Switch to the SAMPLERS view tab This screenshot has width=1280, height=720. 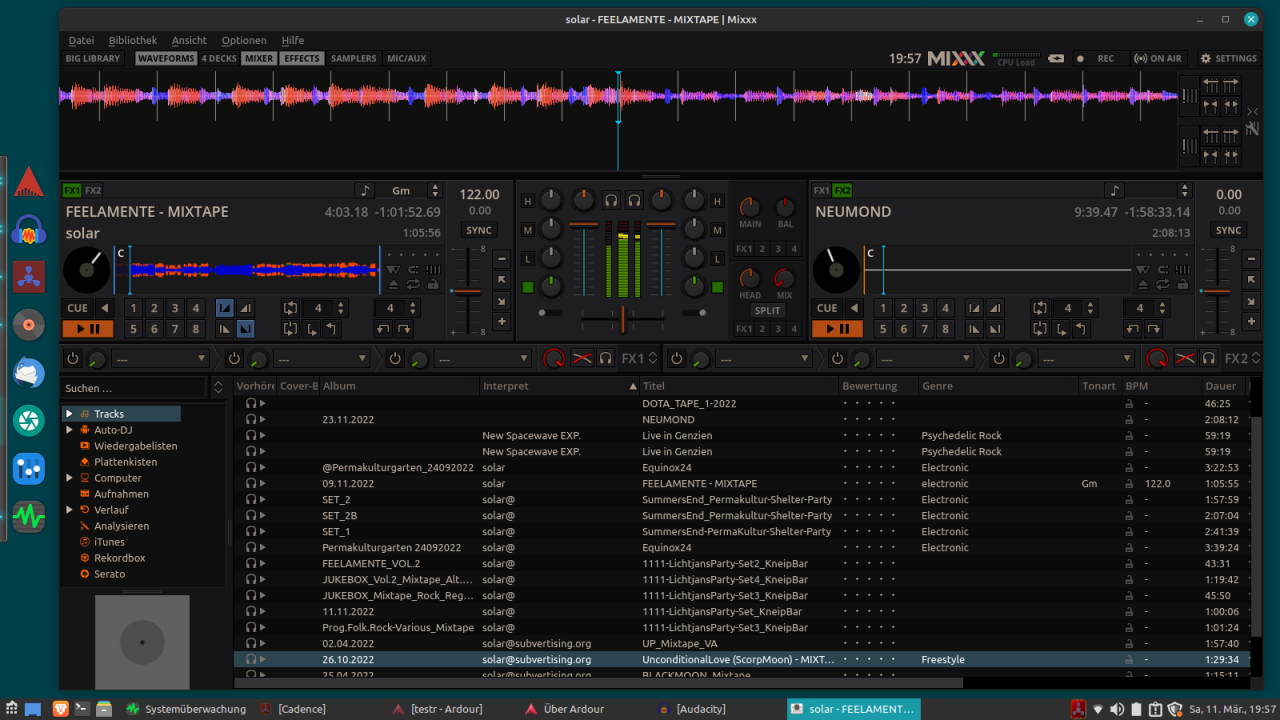click(353, 59)
